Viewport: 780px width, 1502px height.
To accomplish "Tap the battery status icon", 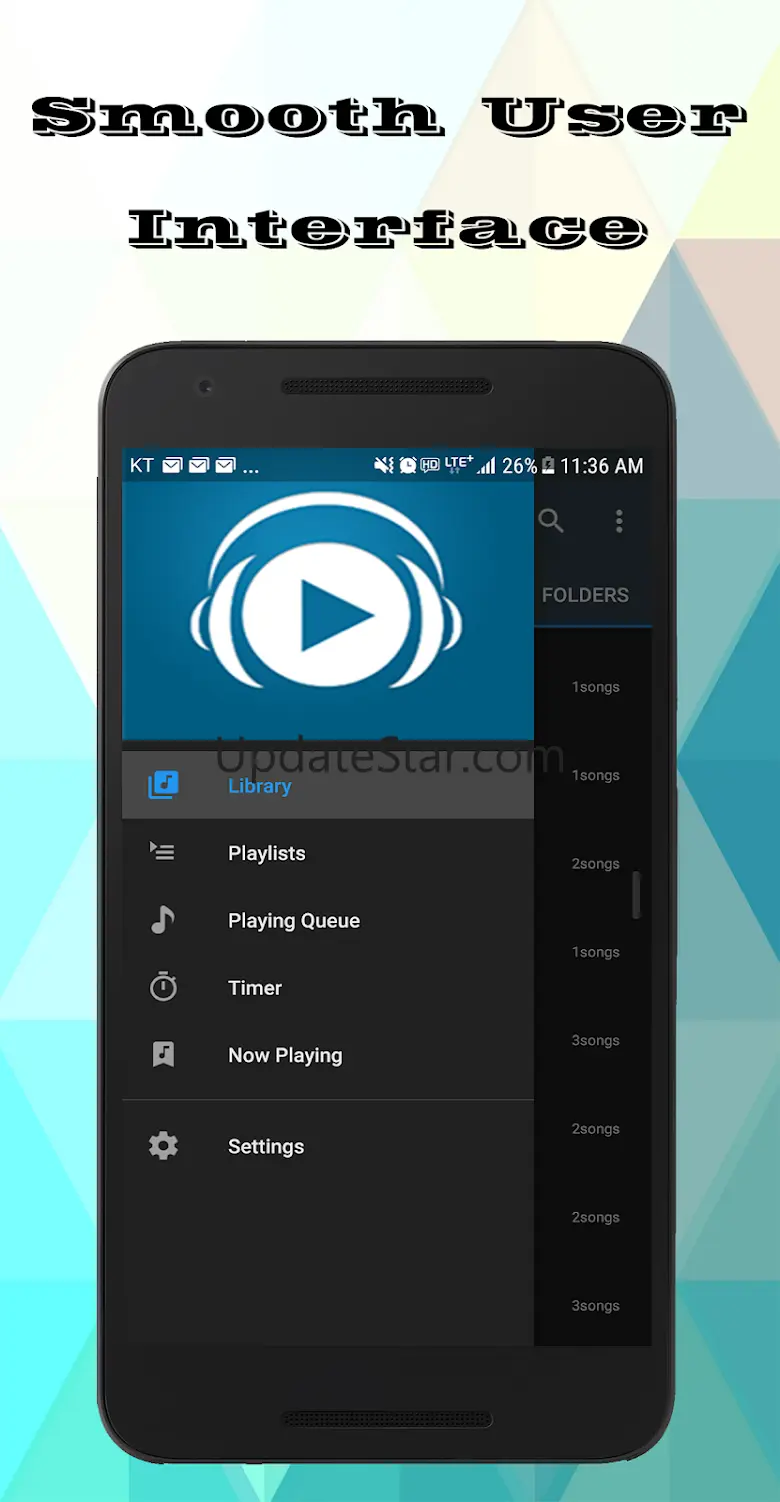I will [547, 465].
